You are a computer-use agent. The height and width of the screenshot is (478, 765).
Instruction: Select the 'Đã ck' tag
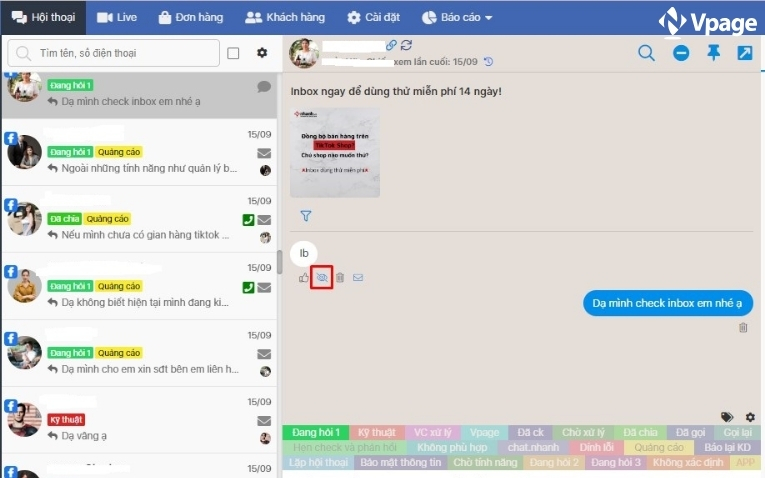click(x=530, y=432)
